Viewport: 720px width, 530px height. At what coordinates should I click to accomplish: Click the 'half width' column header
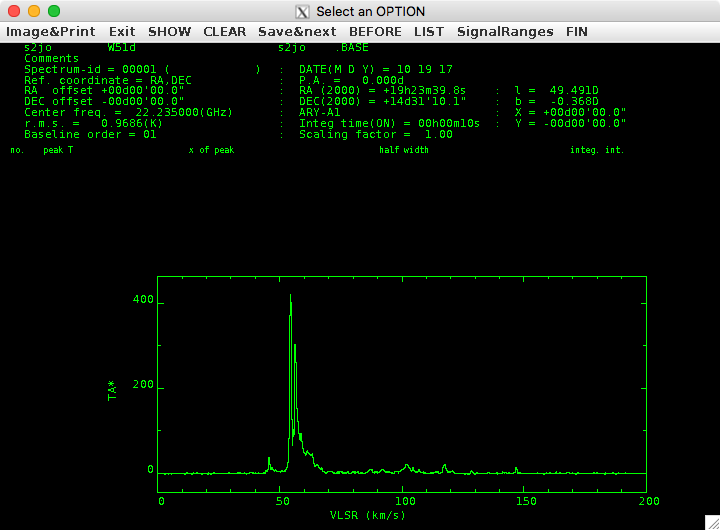[x=404, y=150]
